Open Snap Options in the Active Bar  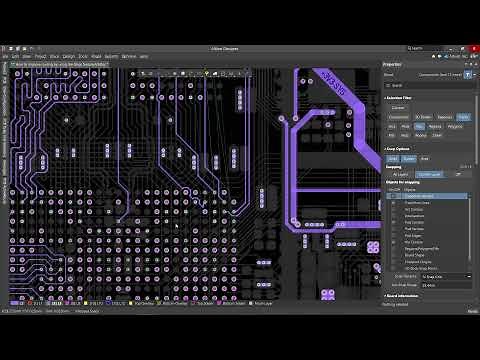pos(150,73)
